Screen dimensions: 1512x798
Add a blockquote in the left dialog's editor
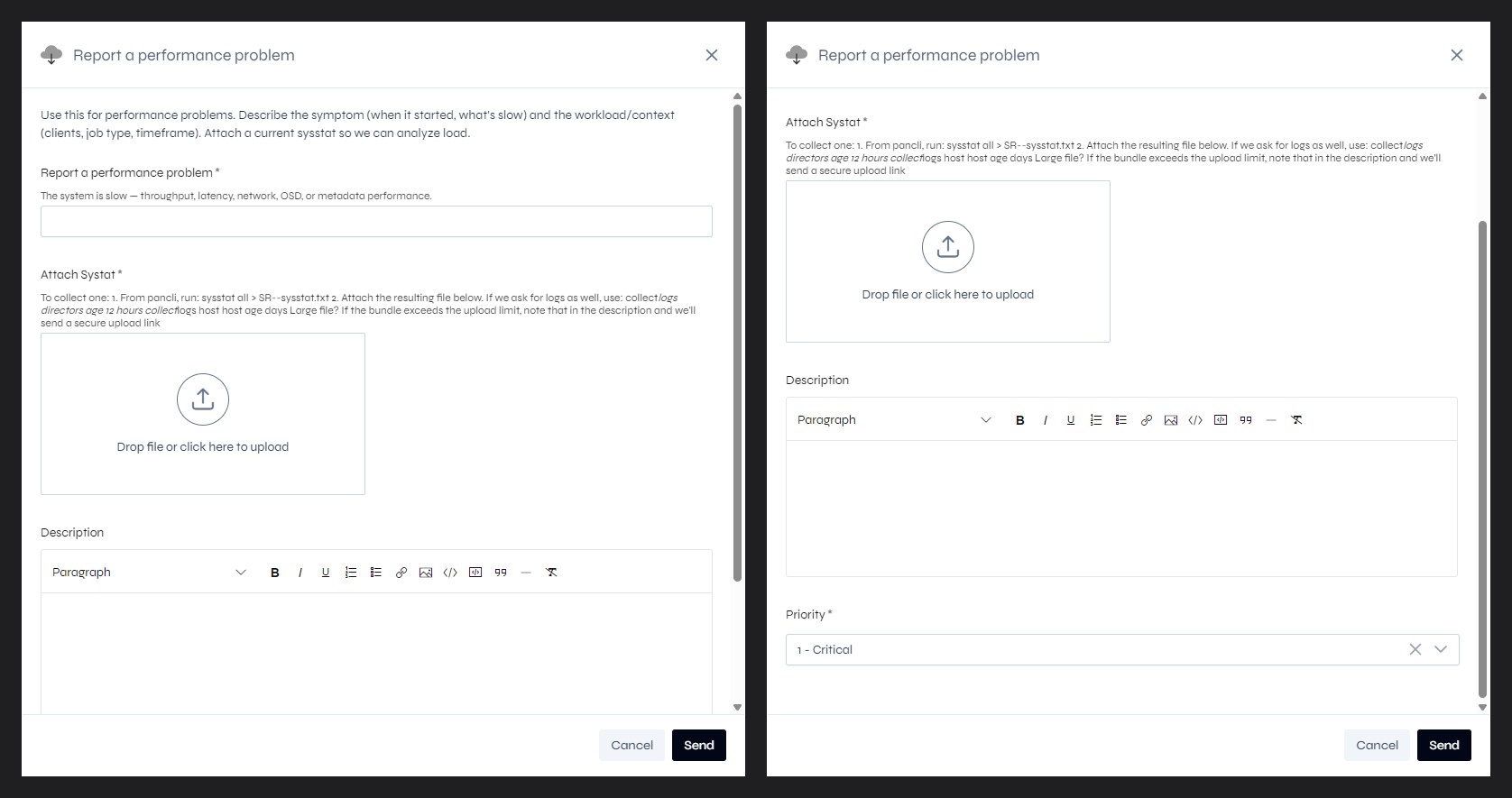coord(501,573)
